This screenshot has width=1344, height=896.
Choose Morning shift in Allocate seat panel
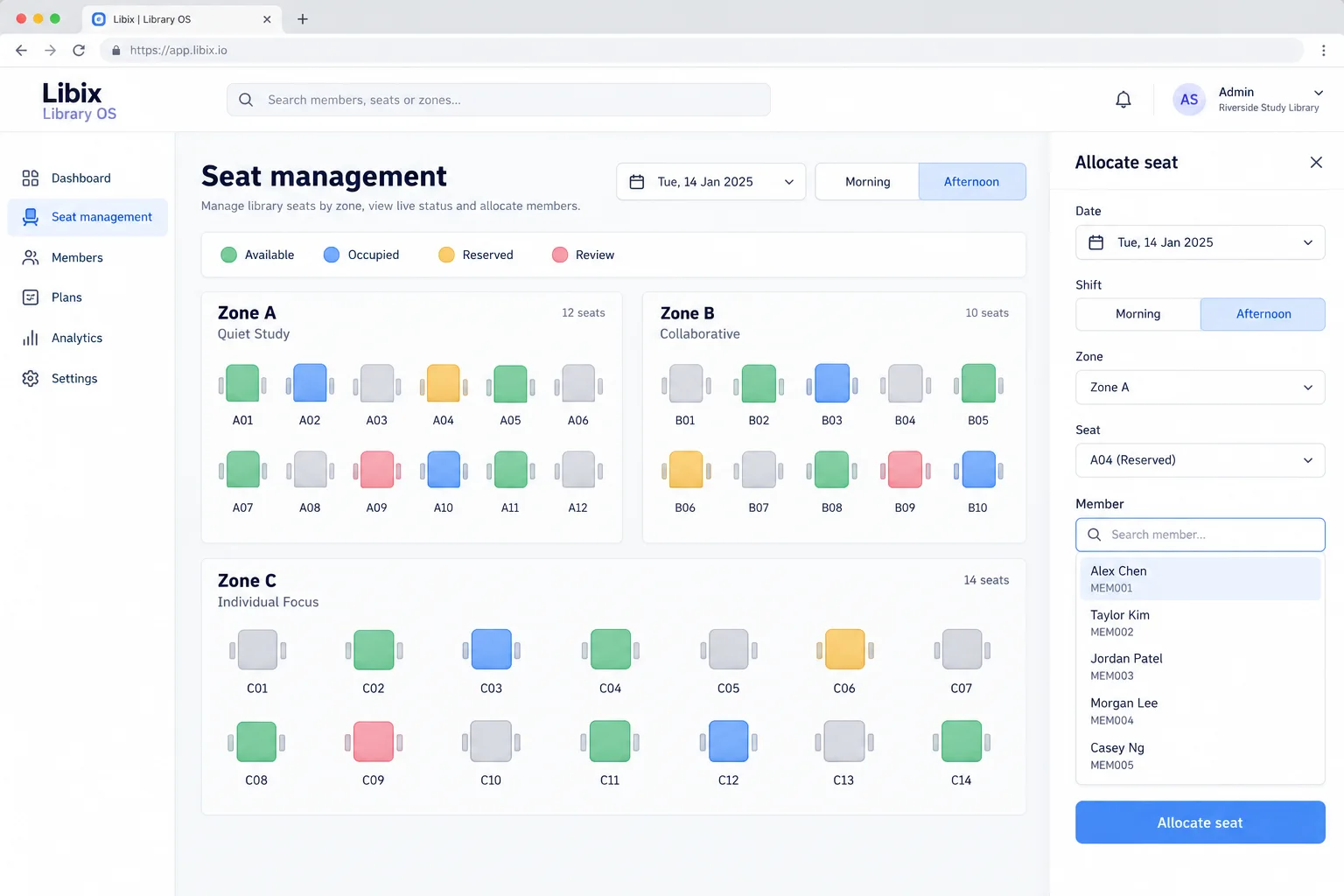coord(1137,314)
